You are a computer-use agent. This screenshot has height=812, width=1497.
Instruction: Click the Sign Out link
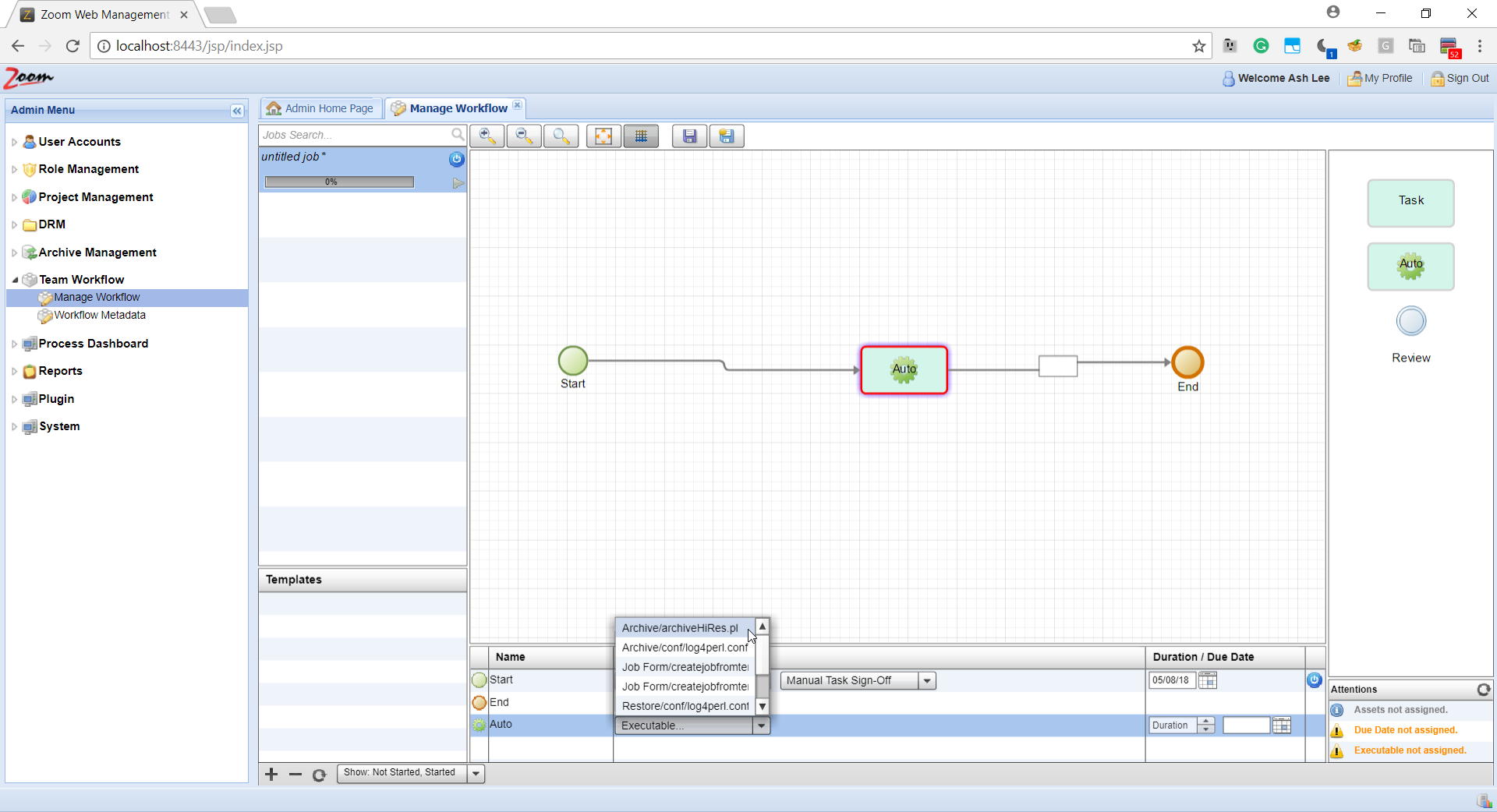pyautogui.click(x=1460, y=78)
